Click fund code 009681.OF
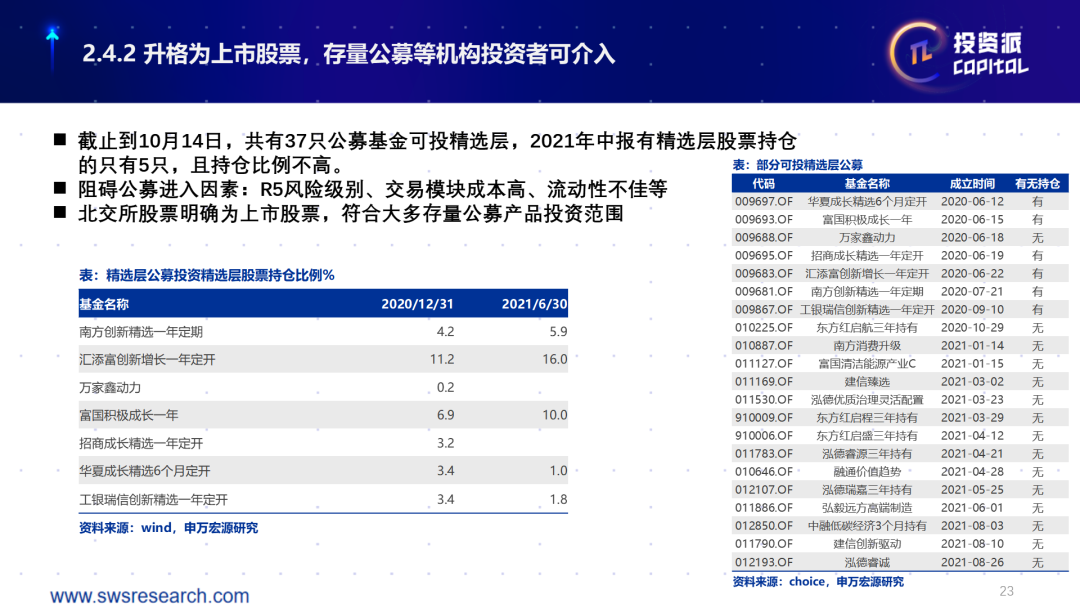 (x=763, y=292)
